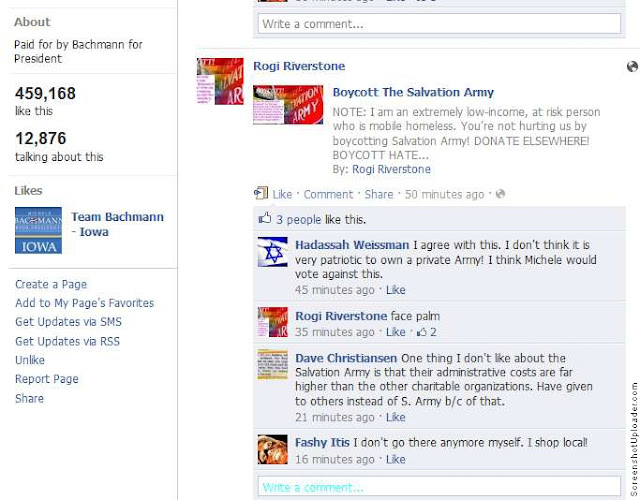This screenshot has width=640, height=500.
Task: Open Fashy Itis's profile picture
Action: pyautogui.click(x=273, y=449)
